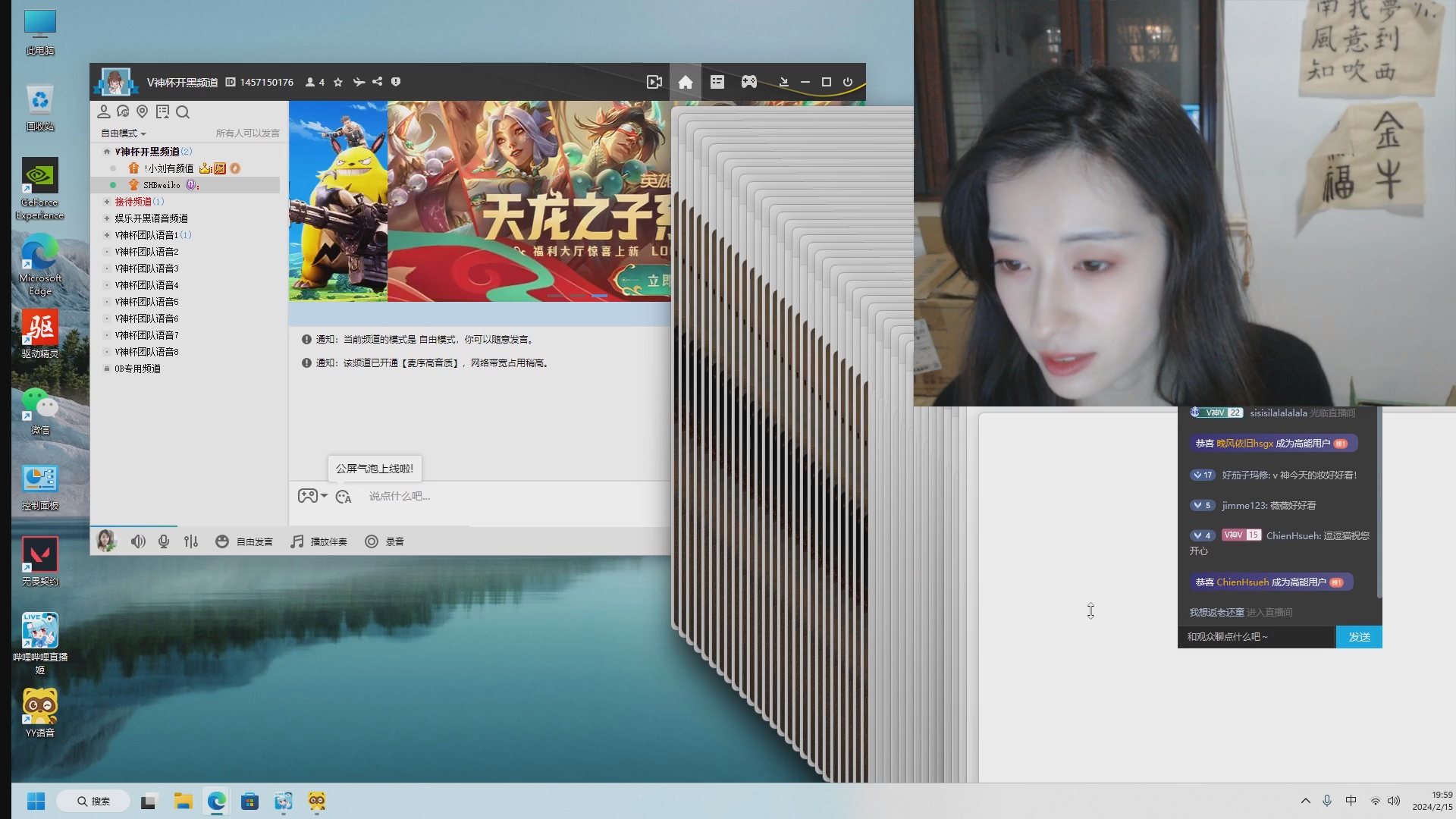
Task: Share the channel using share icon
Action: tap(377, 82)
